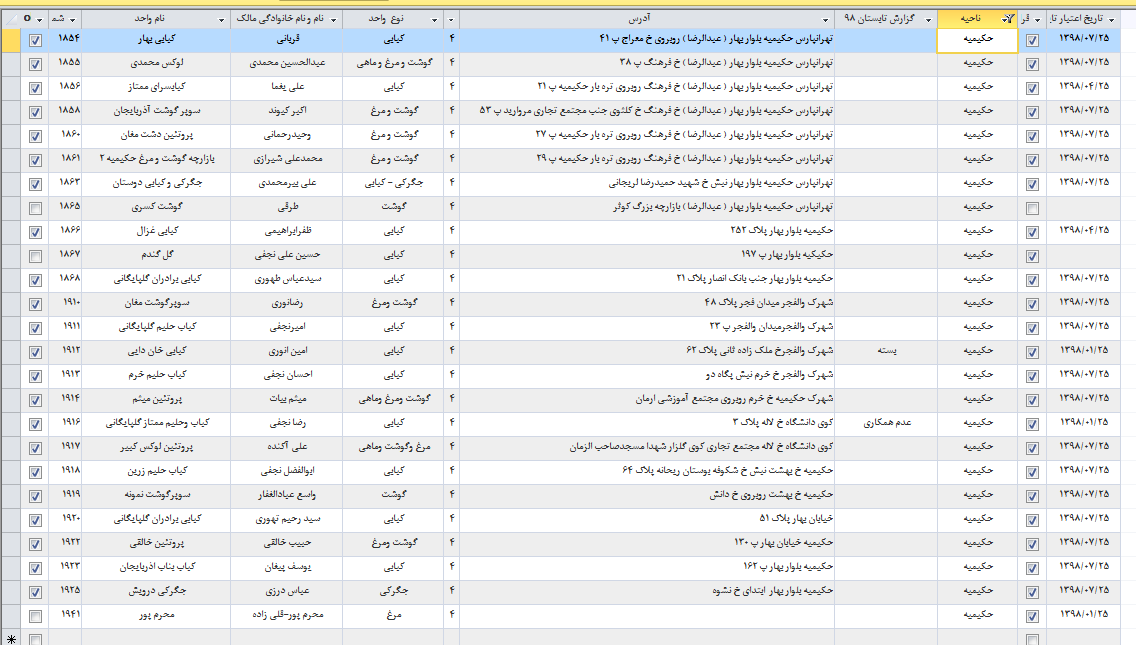Select the owner cell واسع عبادالغفار
Viewport: 1136px width, 645px height.
tap(287, 495)
